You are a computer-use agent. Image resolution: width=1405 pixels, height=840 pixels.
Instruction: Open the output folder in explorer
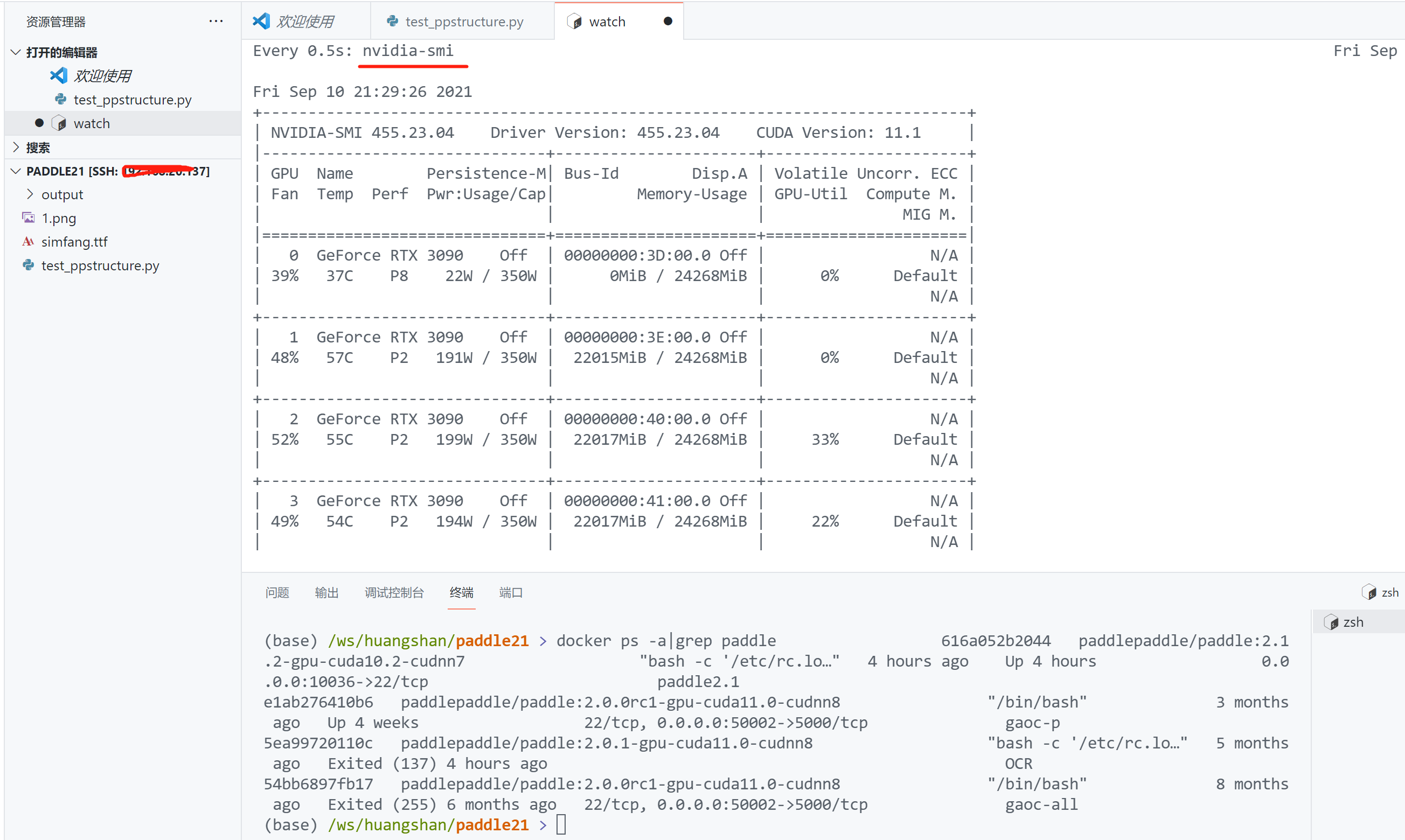pos(123,194)
